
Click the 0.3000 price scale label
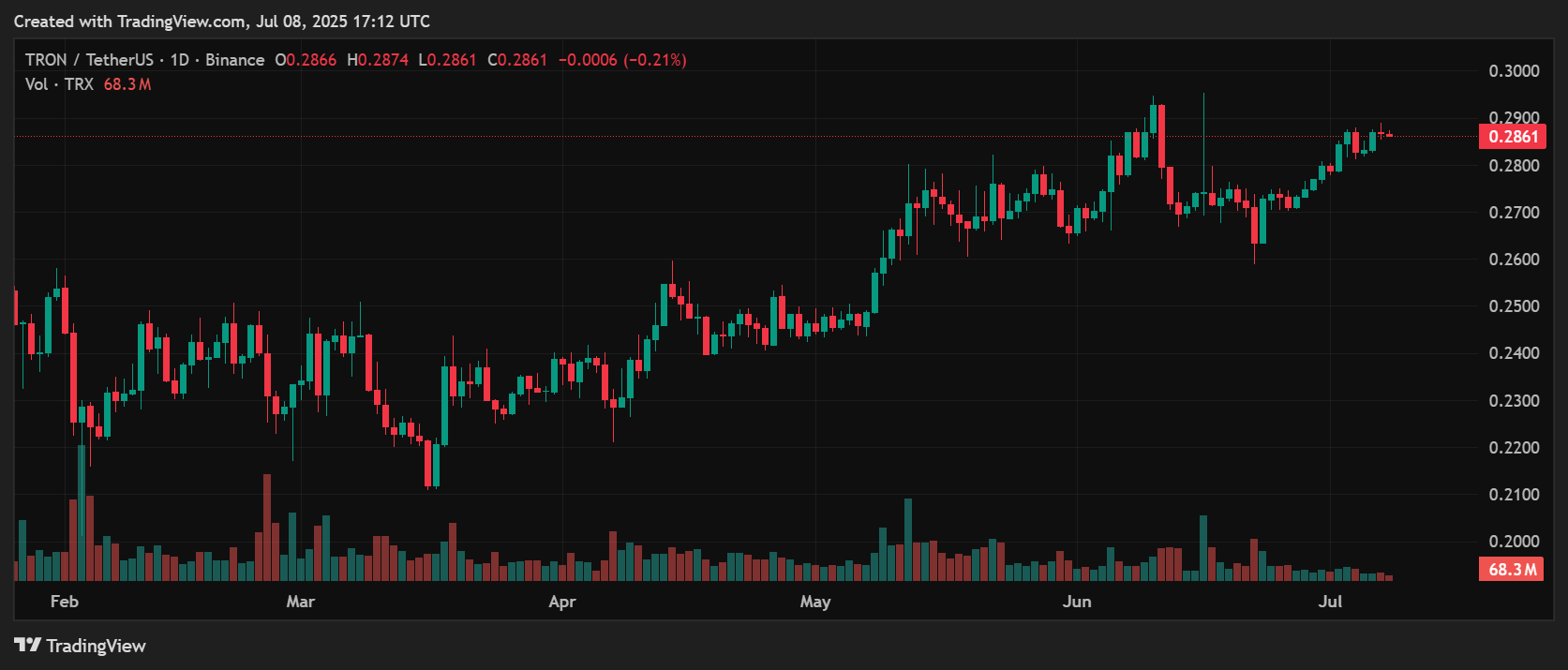pyautogui.click(x=1514, y=71)
